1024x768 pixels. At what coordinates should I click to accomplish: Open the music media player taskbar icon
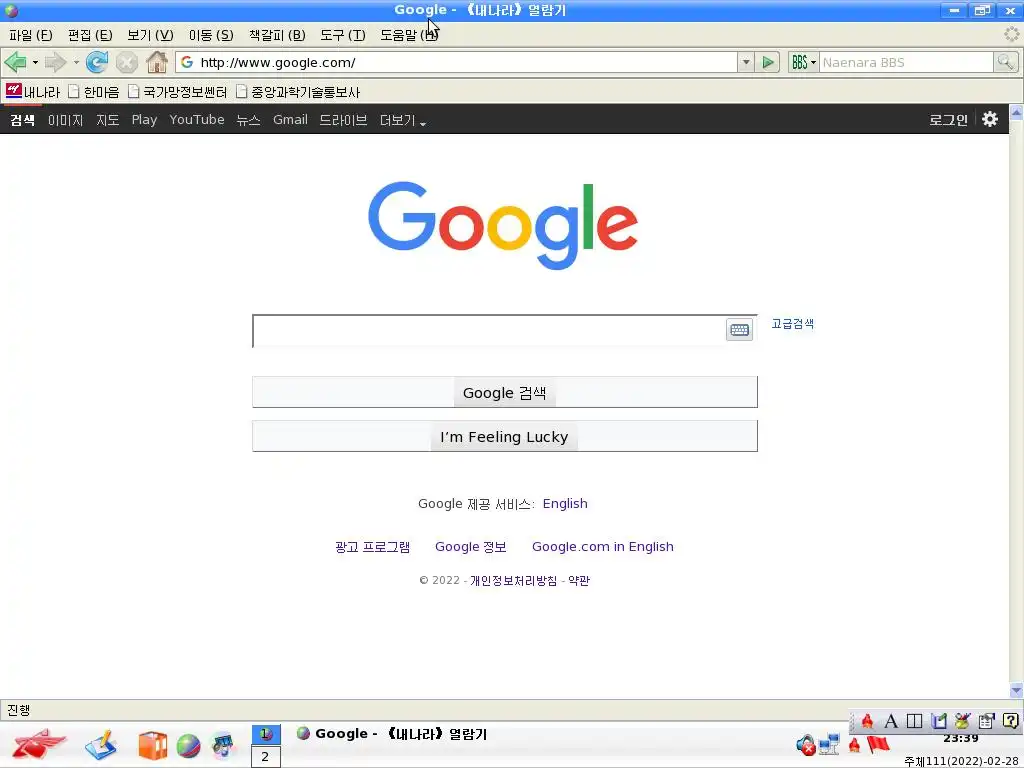(223, 746)
